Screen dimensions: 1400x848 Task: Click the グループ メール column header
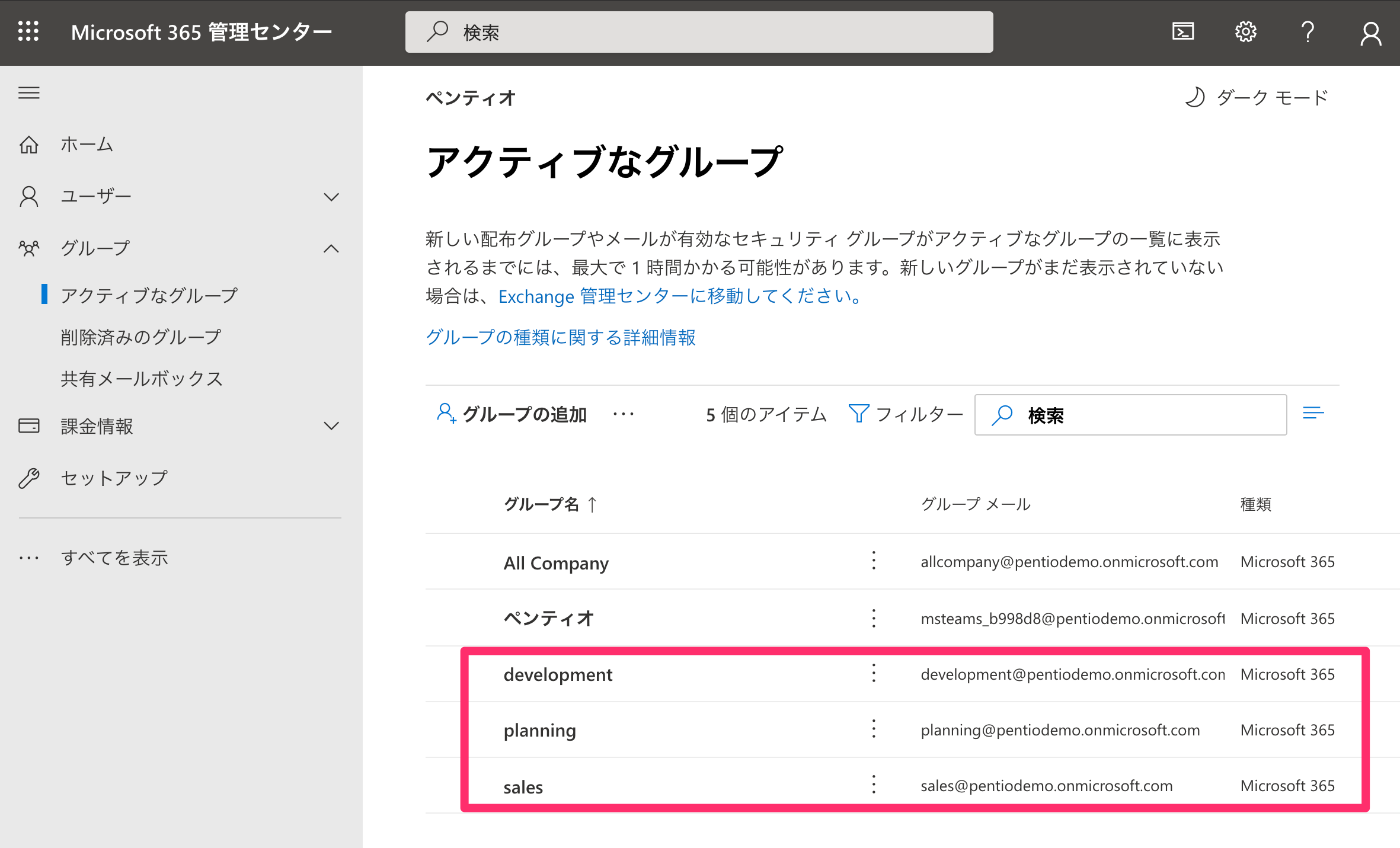point(976,504)
